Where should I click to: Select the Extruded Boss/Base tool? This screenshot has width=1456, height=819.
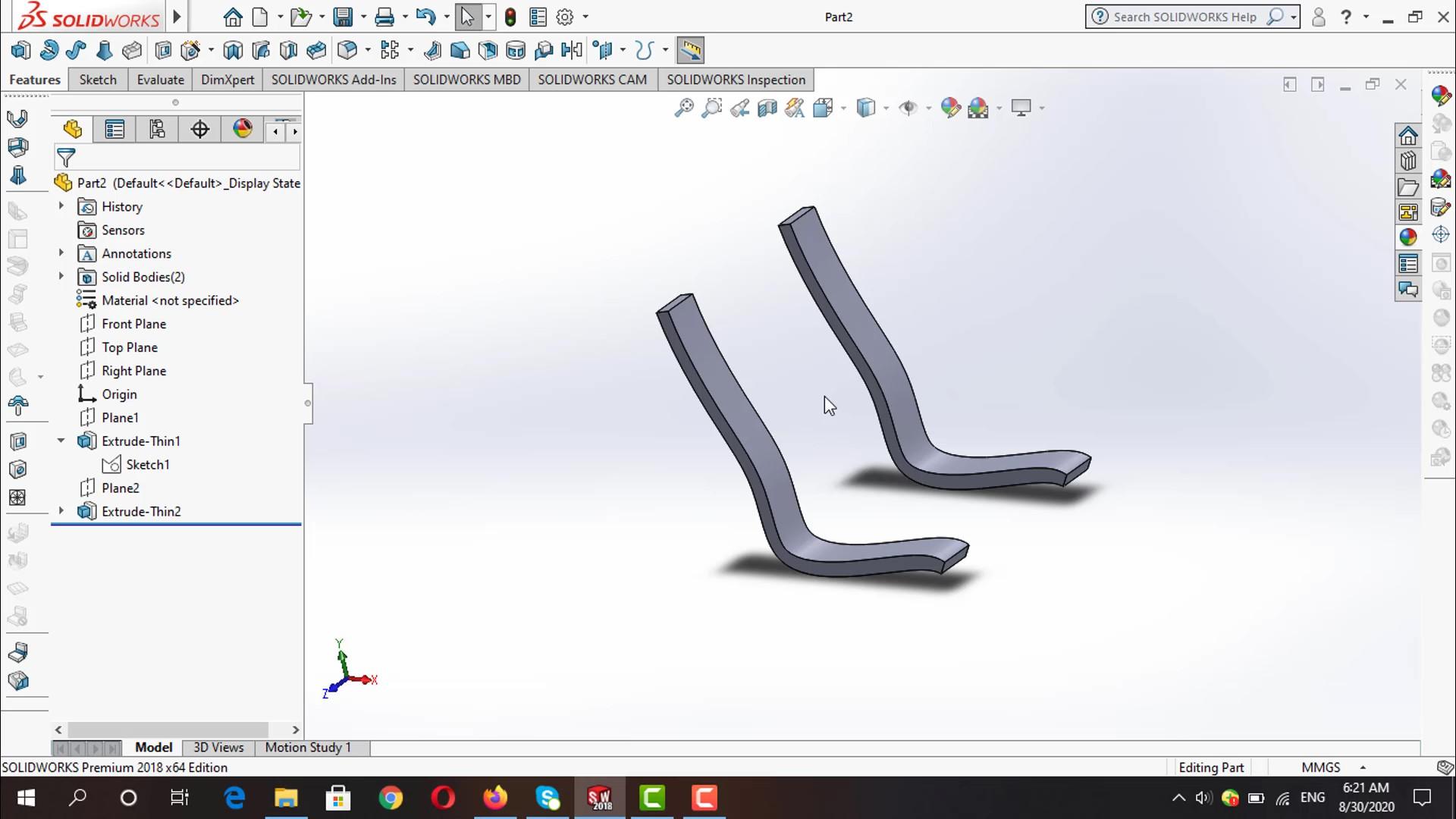tap(20, 51)
